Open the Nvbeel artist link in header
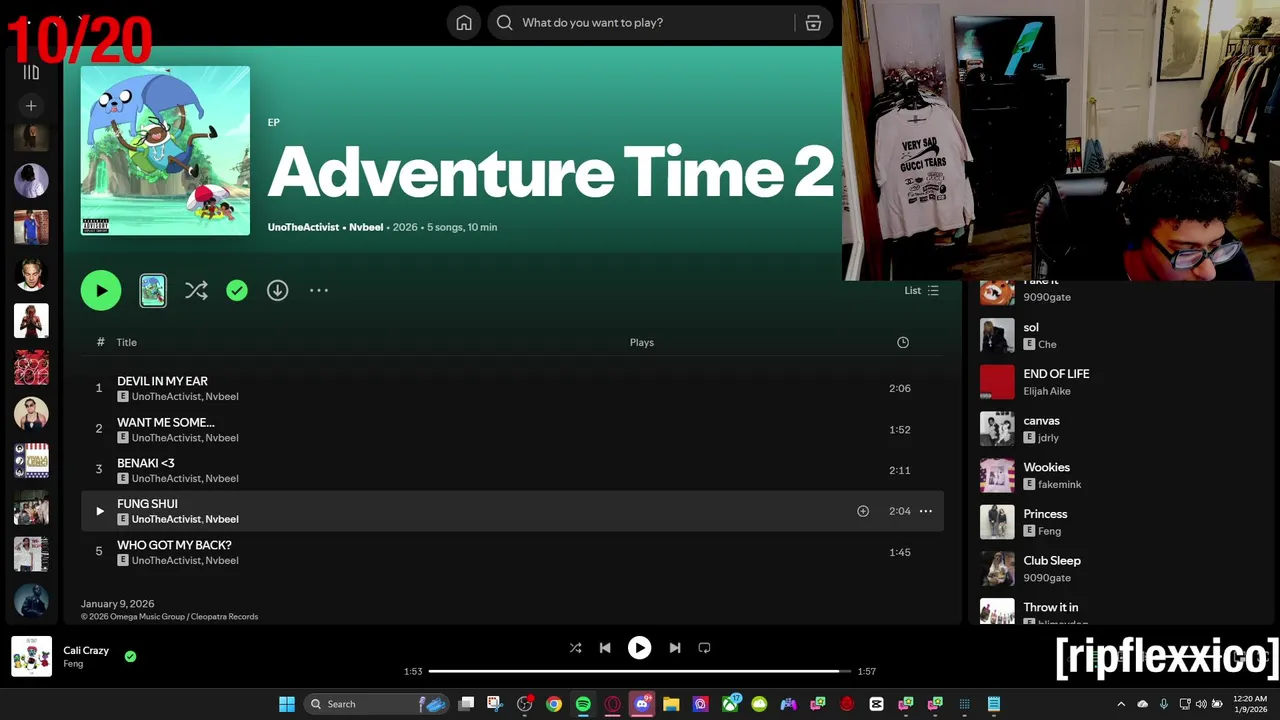 point(366,227)
